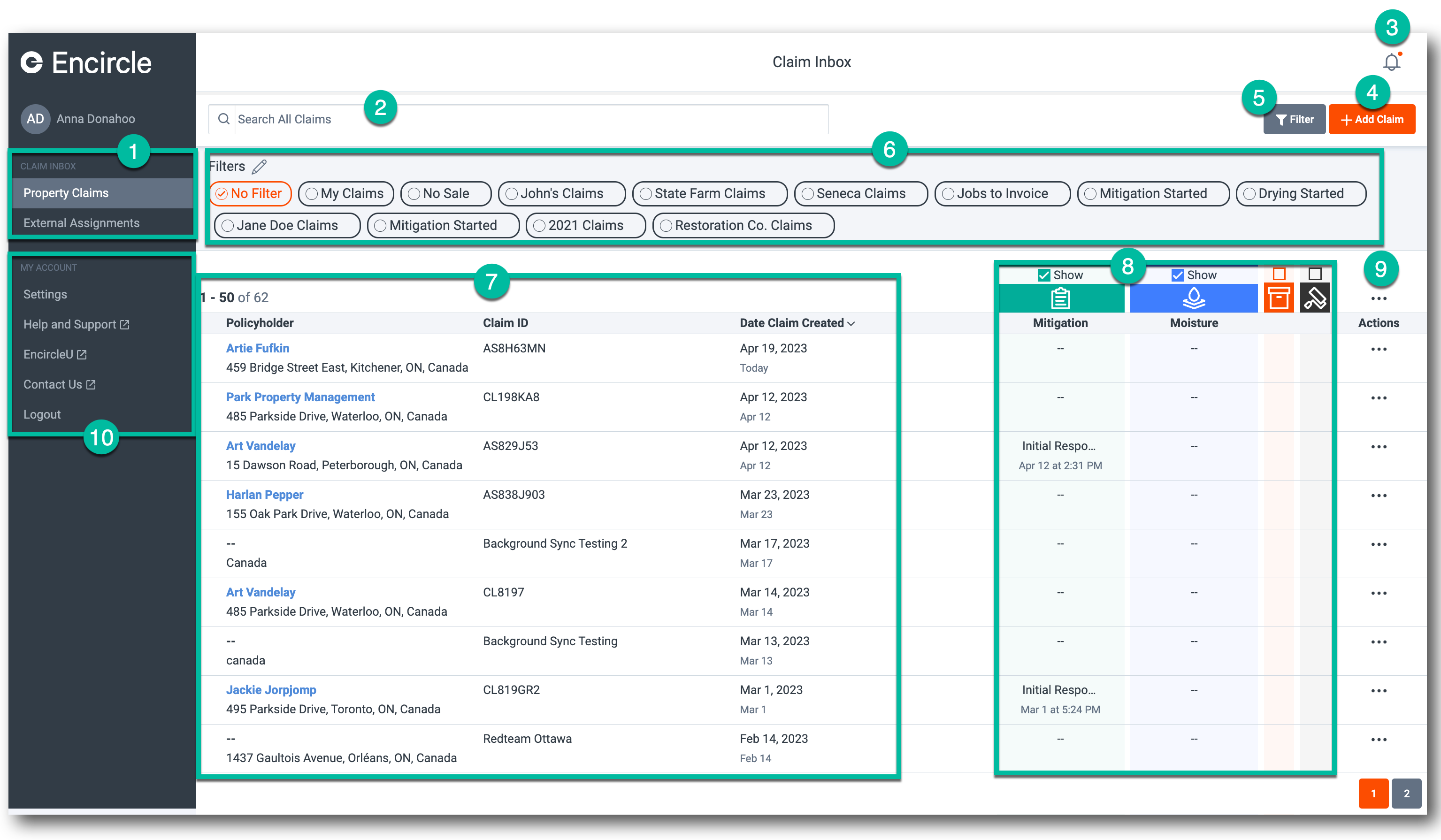Select the My Claims filter radio

(312, 194)
